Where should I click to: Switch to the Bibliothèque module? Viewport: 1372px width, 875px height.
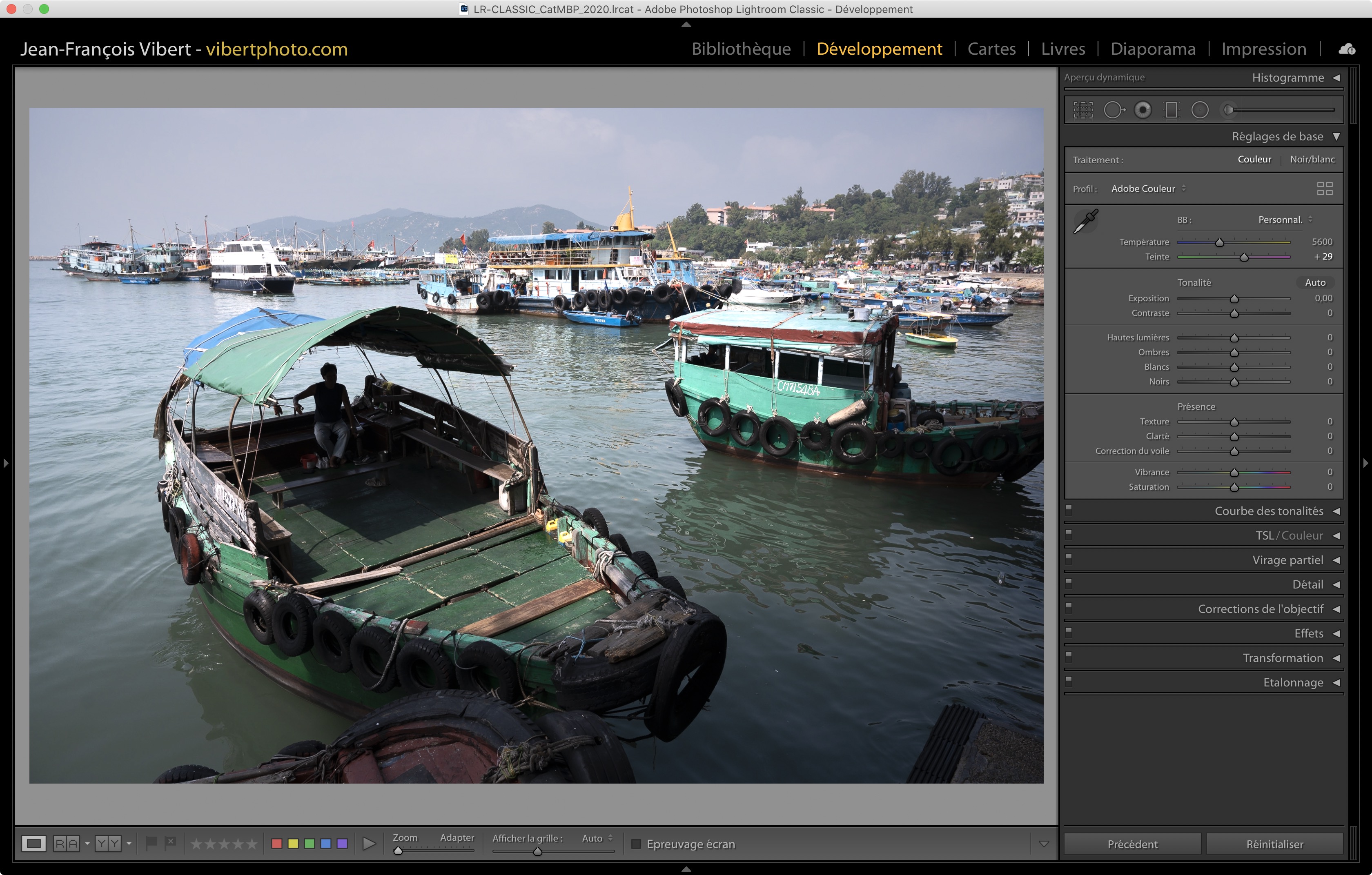741,49
